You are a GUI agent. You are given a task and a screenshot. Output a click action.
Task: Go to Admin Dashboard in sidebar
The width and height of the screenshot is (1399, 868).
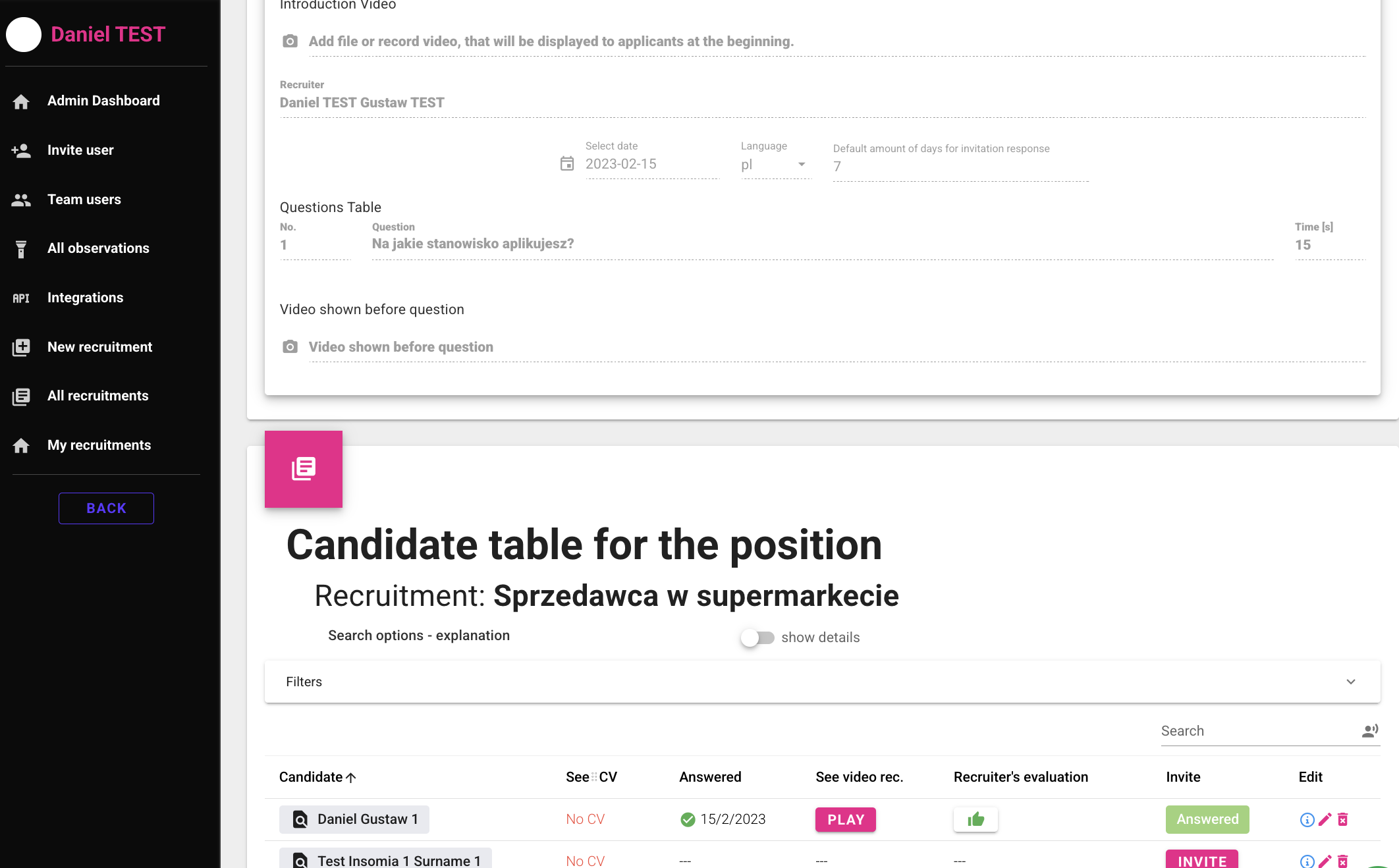pyautogui.click(x=103, y=101)
